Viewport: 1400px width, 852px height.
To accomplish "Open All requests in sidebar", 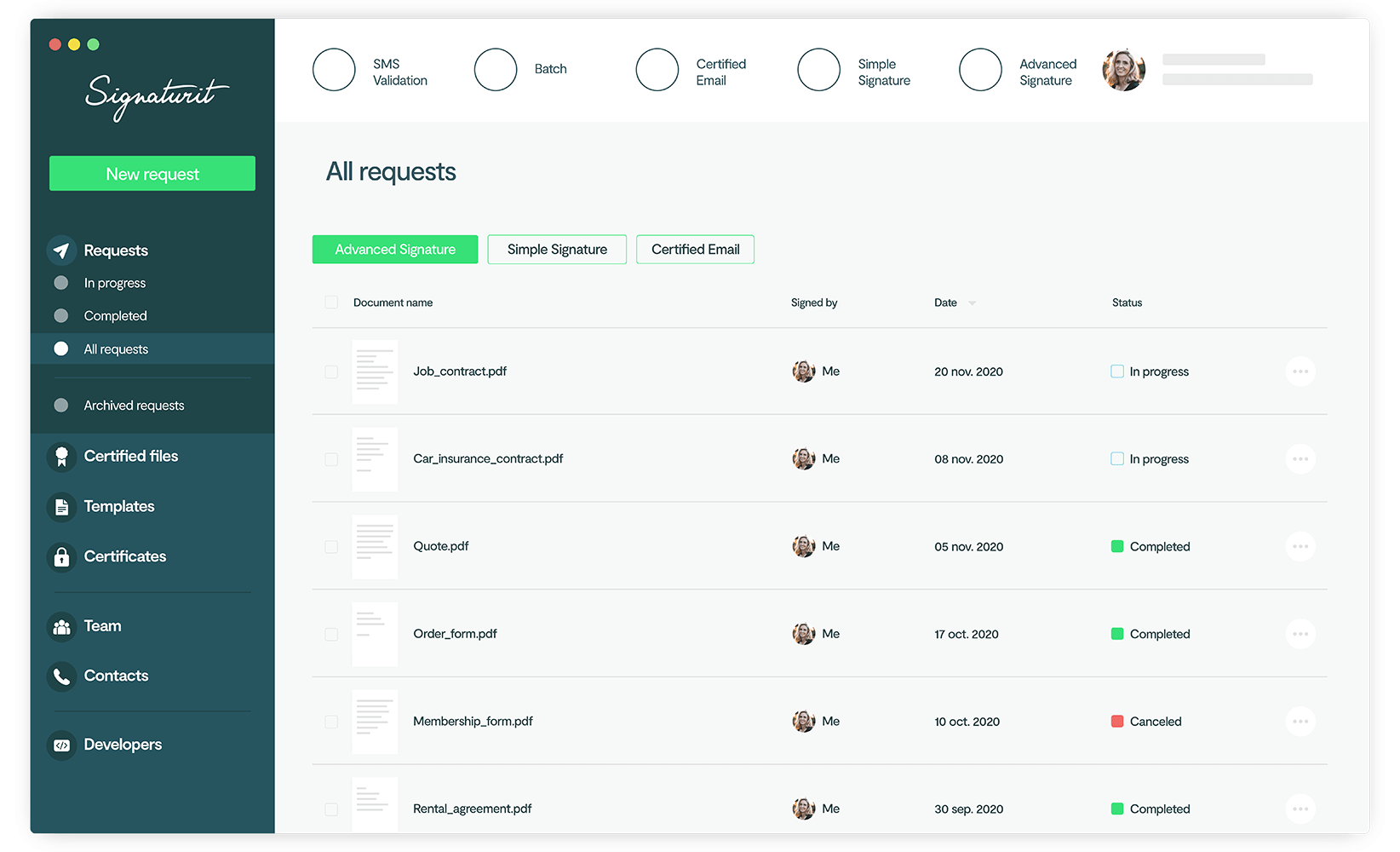I will [x=152, y=349].
